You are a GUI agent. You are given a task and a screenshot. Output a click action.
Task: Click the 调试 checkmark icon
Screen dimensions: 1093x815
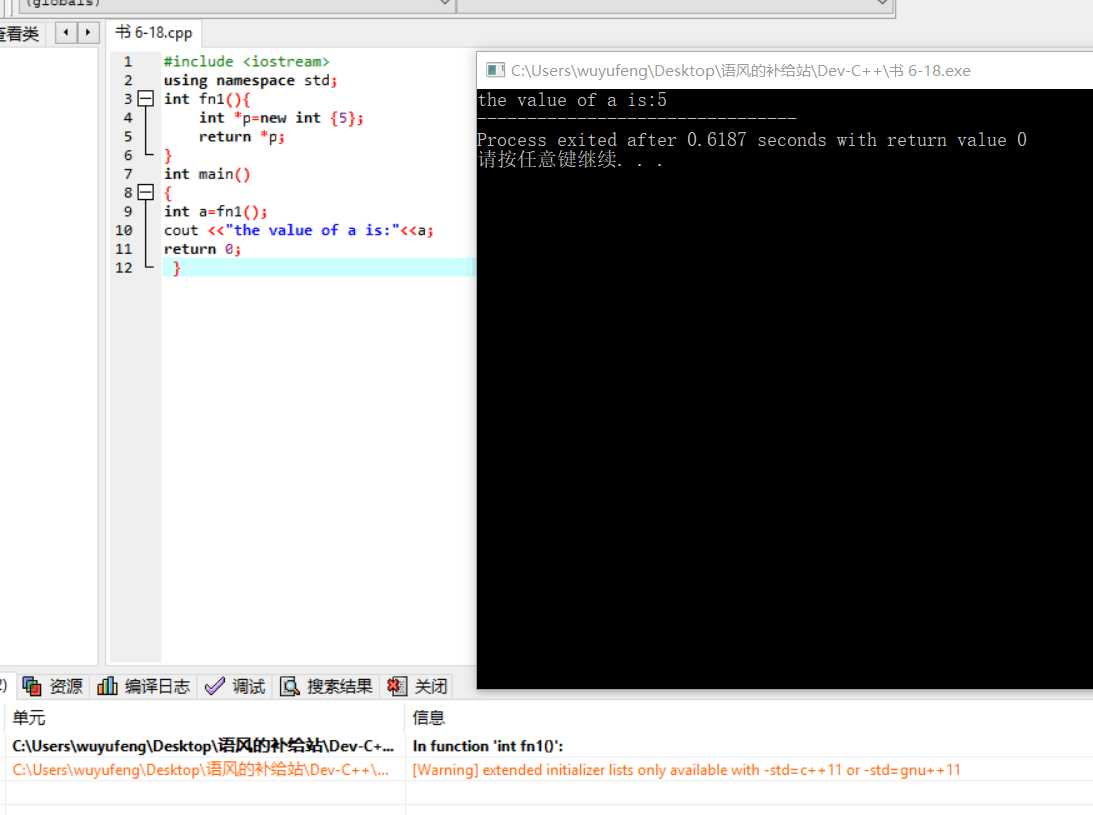pos(215,687)
